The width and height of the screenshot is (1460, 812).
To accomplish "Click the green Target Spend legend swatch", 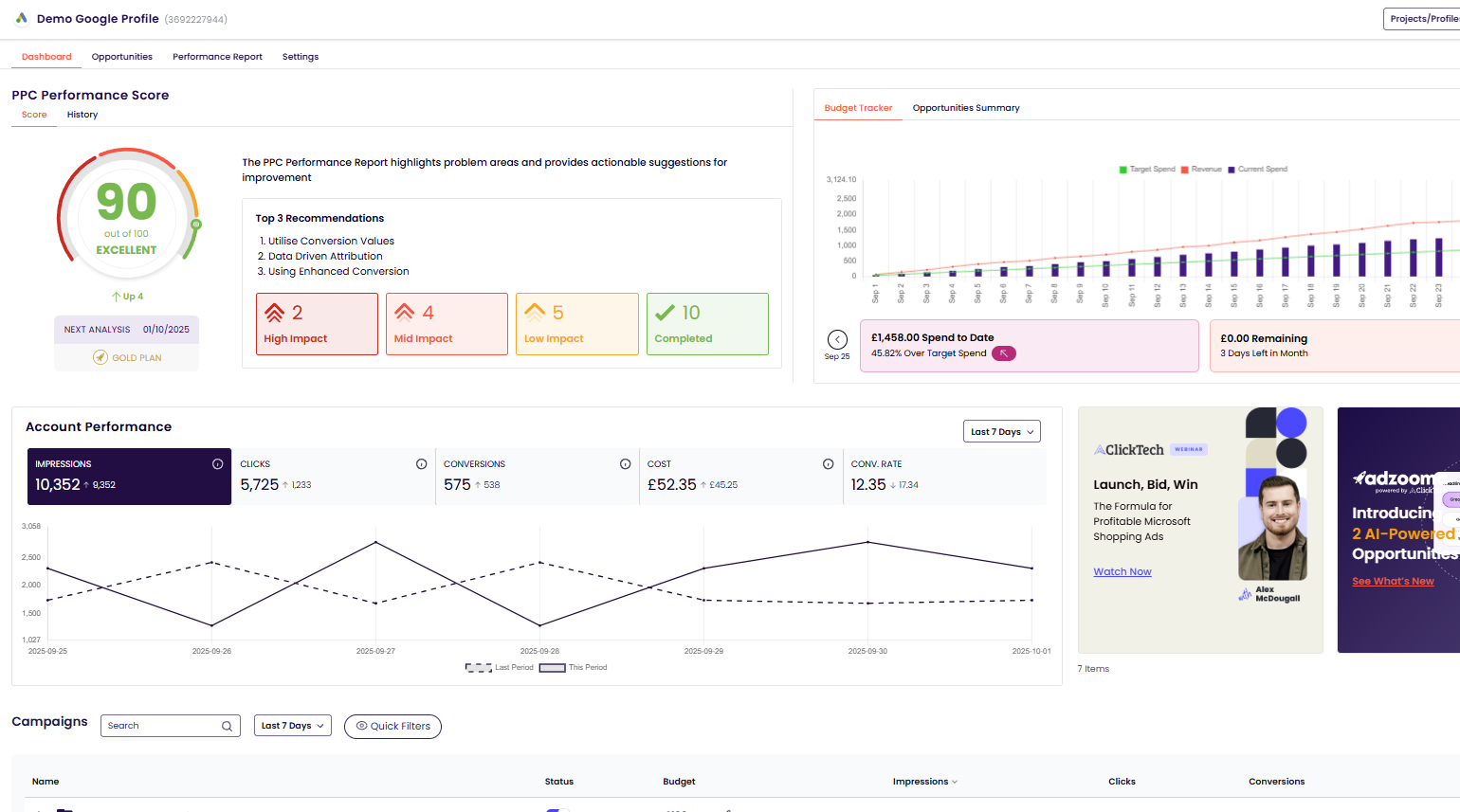I will pos(1123,170).
